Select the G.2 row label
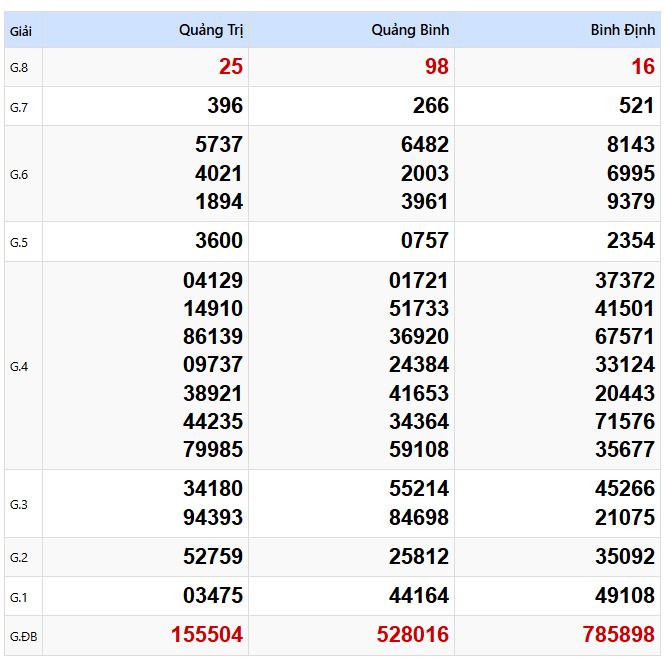 pos(19,557)
